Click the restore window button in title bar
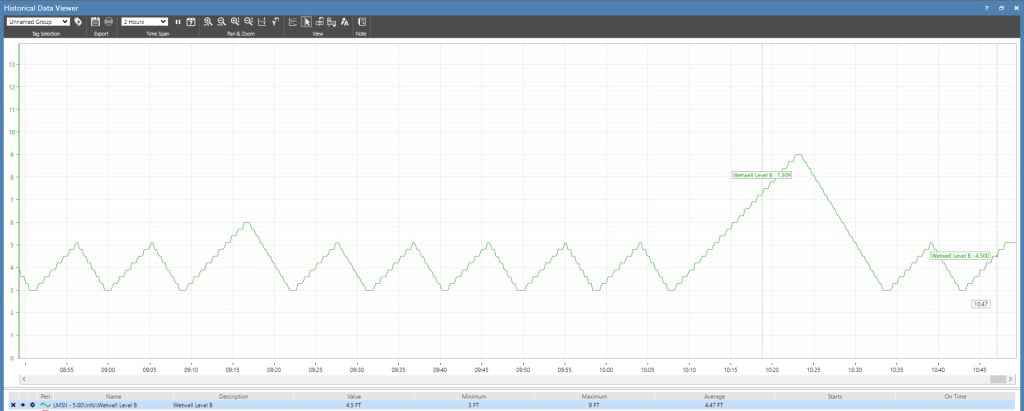The height and width of the screenshot is (411, 1024). click(1001, 7)
